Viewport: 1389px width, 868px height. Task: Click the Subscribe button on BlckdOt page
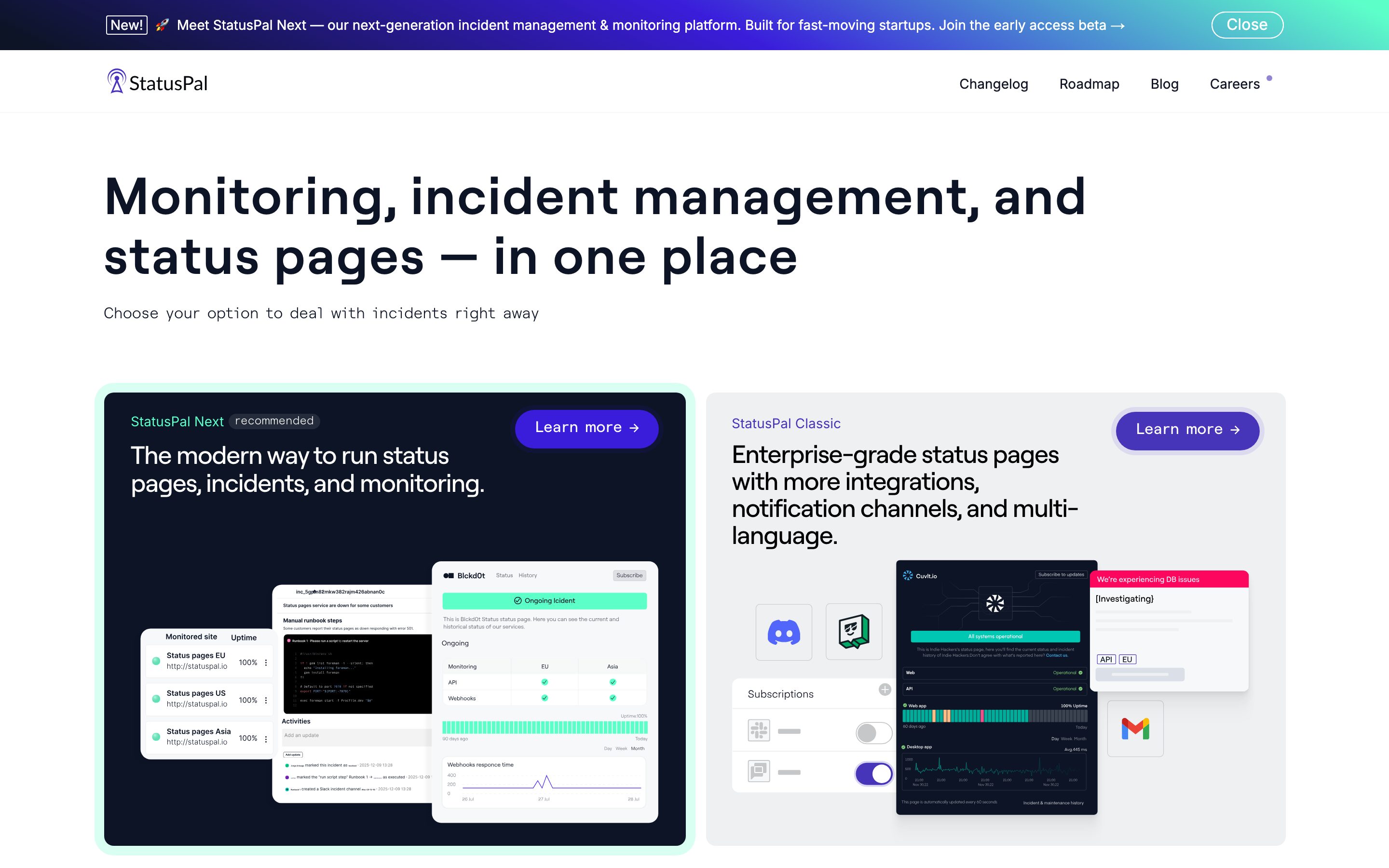tap(629, 575)
